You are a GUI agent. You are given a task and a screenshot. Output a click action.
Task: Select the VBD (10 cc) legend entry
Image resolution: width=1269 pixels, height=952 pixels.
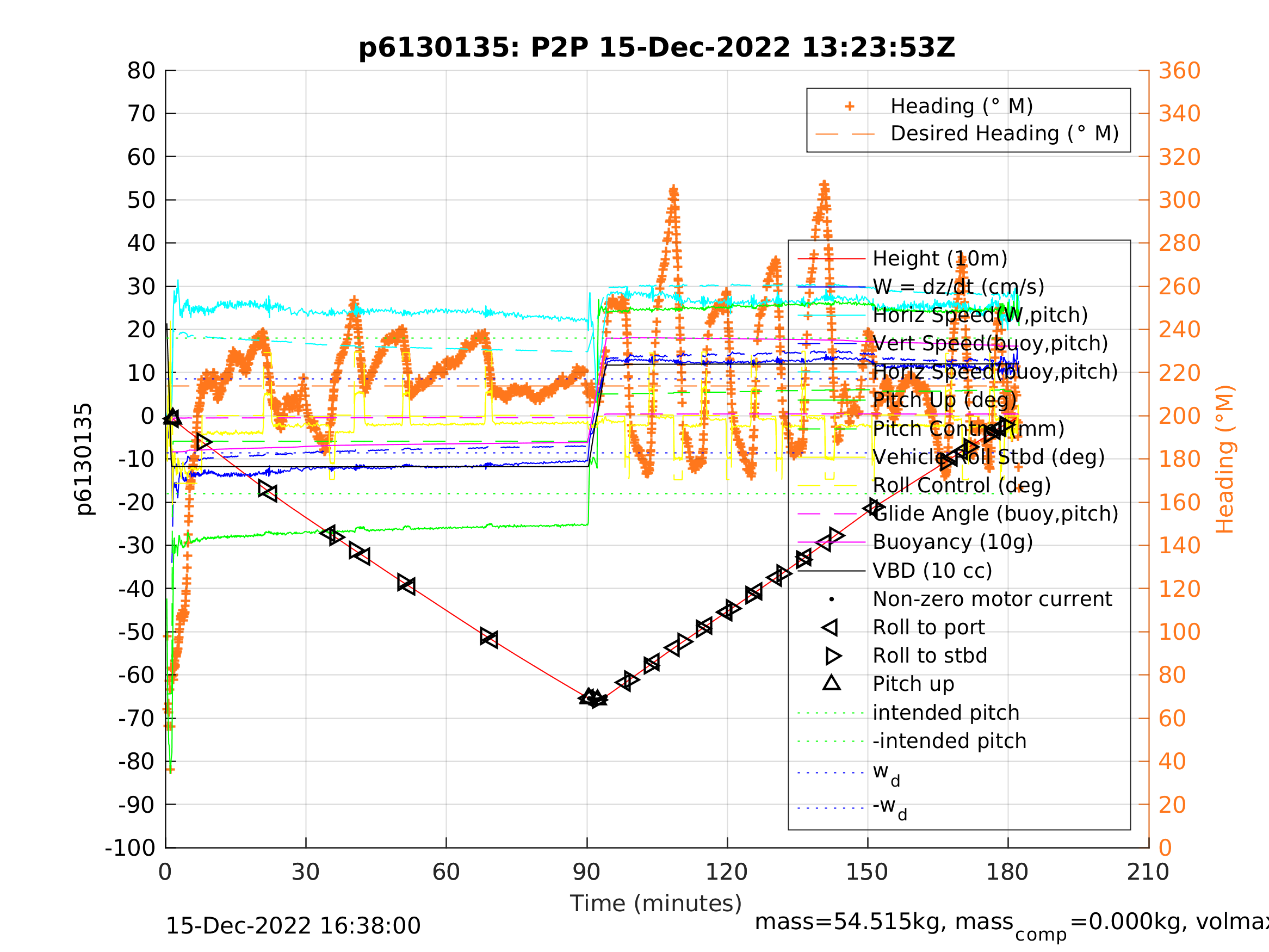click(x=932, y=571)
